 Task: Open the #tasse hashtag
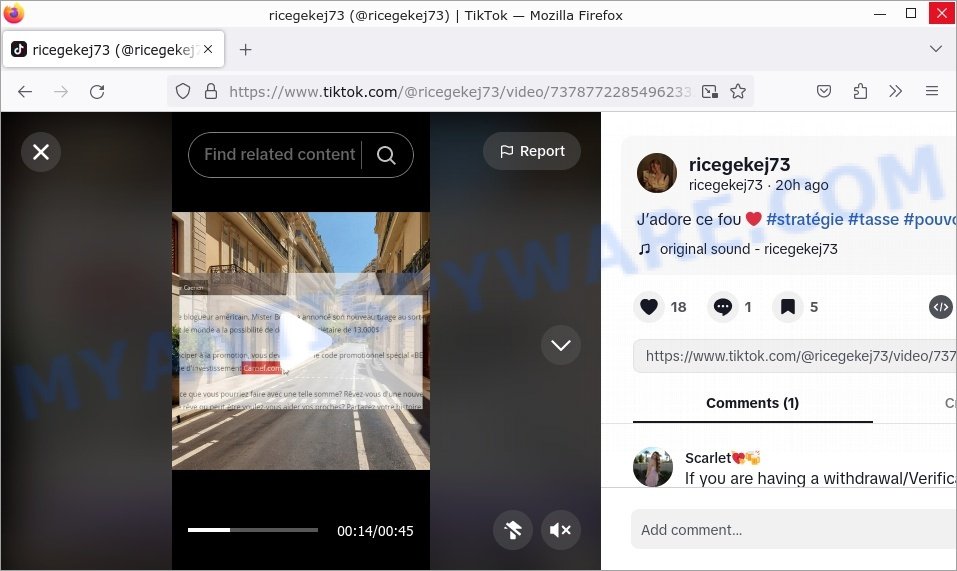(x=873, y=219)
